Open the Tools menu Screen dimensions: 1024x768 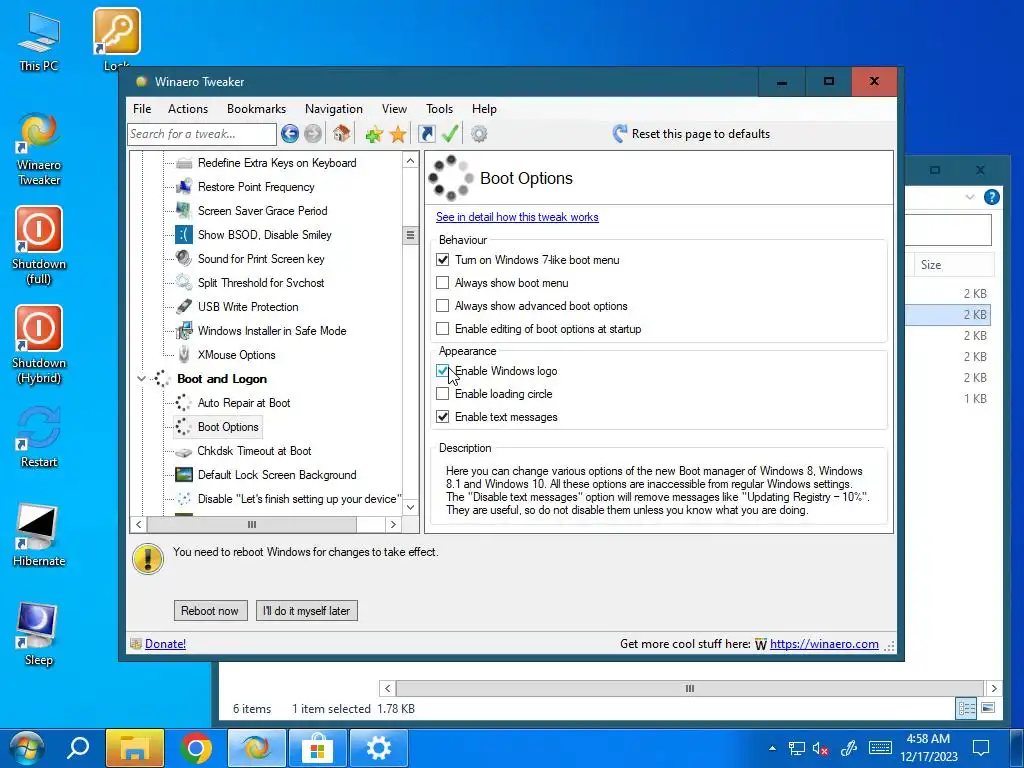point(440,109)
